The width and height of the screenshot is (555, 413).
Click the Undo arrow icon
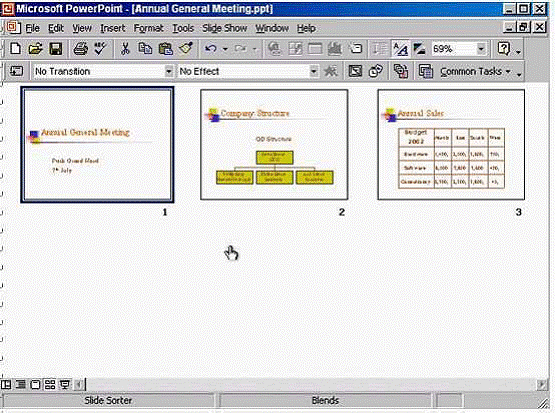[x=211, y=48]
